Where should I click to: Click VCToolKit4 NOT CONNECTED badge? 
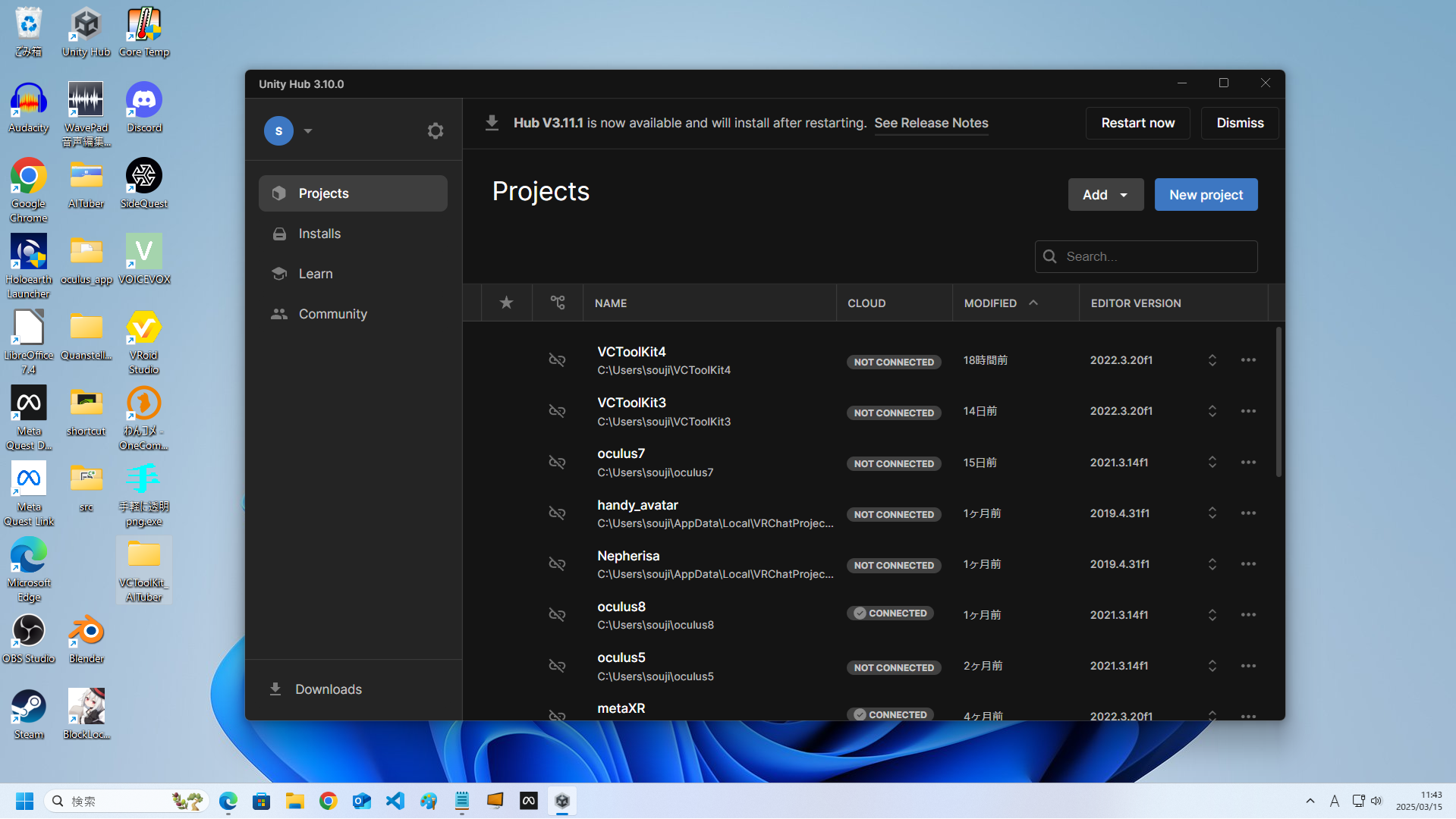pyautogui.click(x=894, y=362)
